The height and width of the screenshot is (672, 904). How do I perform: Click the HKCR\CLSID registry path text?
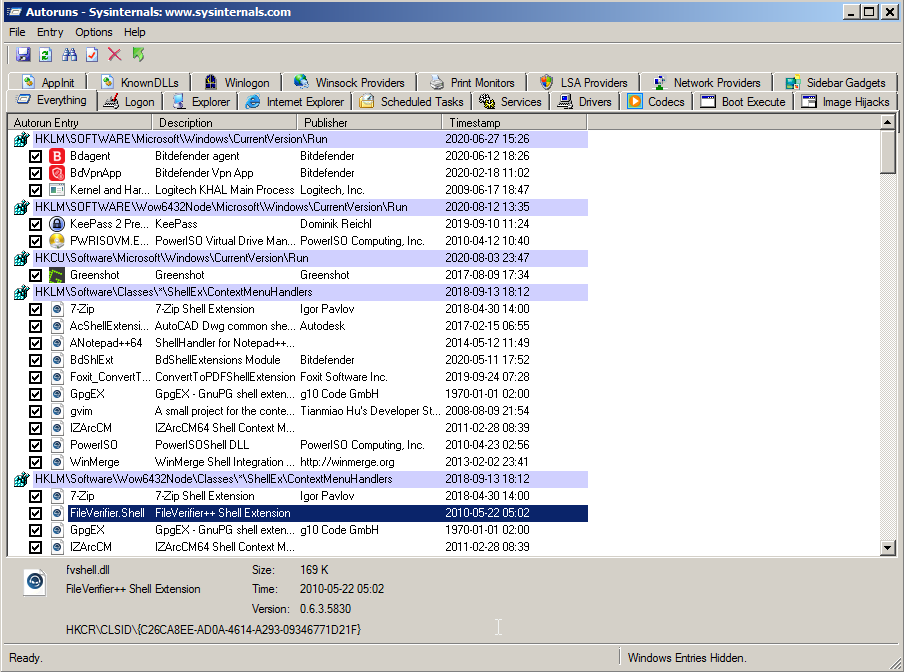(213, 630)
